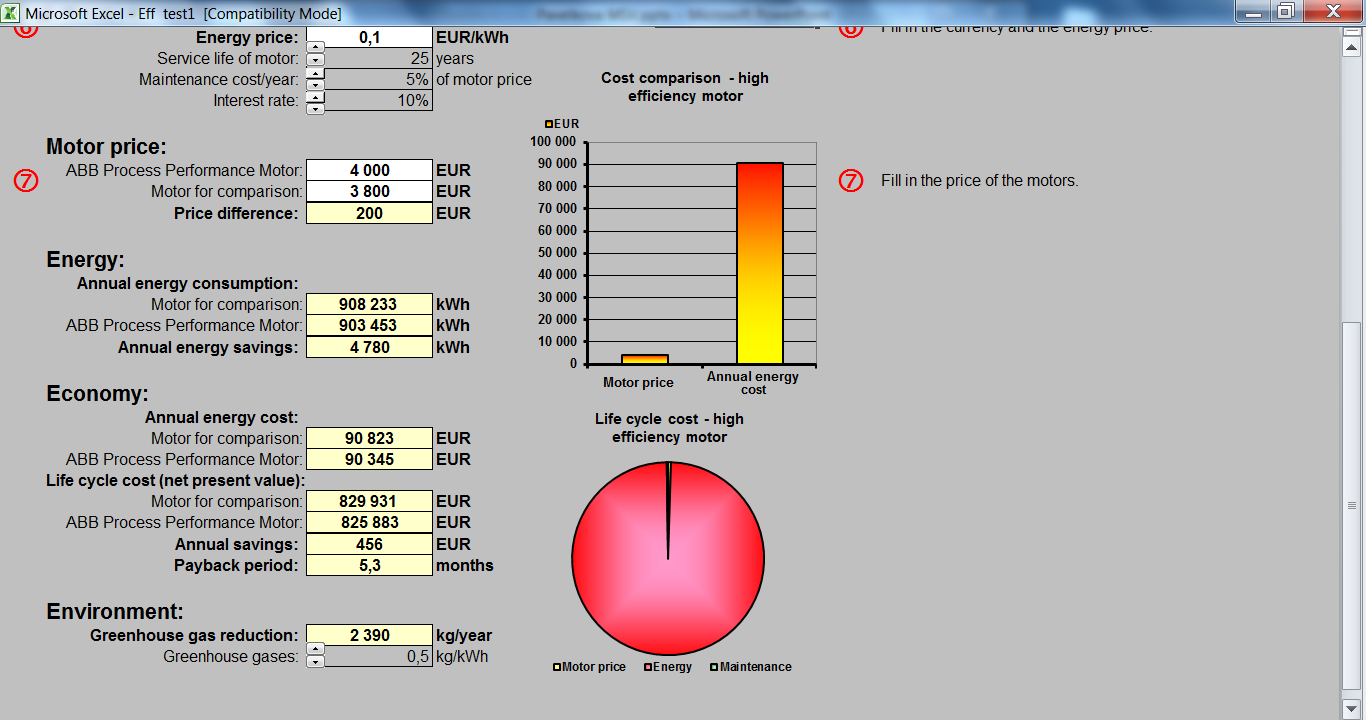Click the Cost comparison chart title
The image size is (1366, 720).
tap(685, 87)
